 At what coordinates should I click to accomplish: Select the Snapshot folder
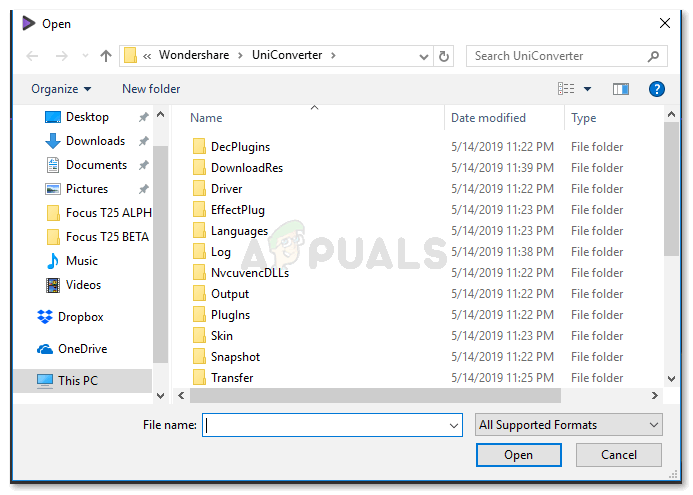(235, 357)
